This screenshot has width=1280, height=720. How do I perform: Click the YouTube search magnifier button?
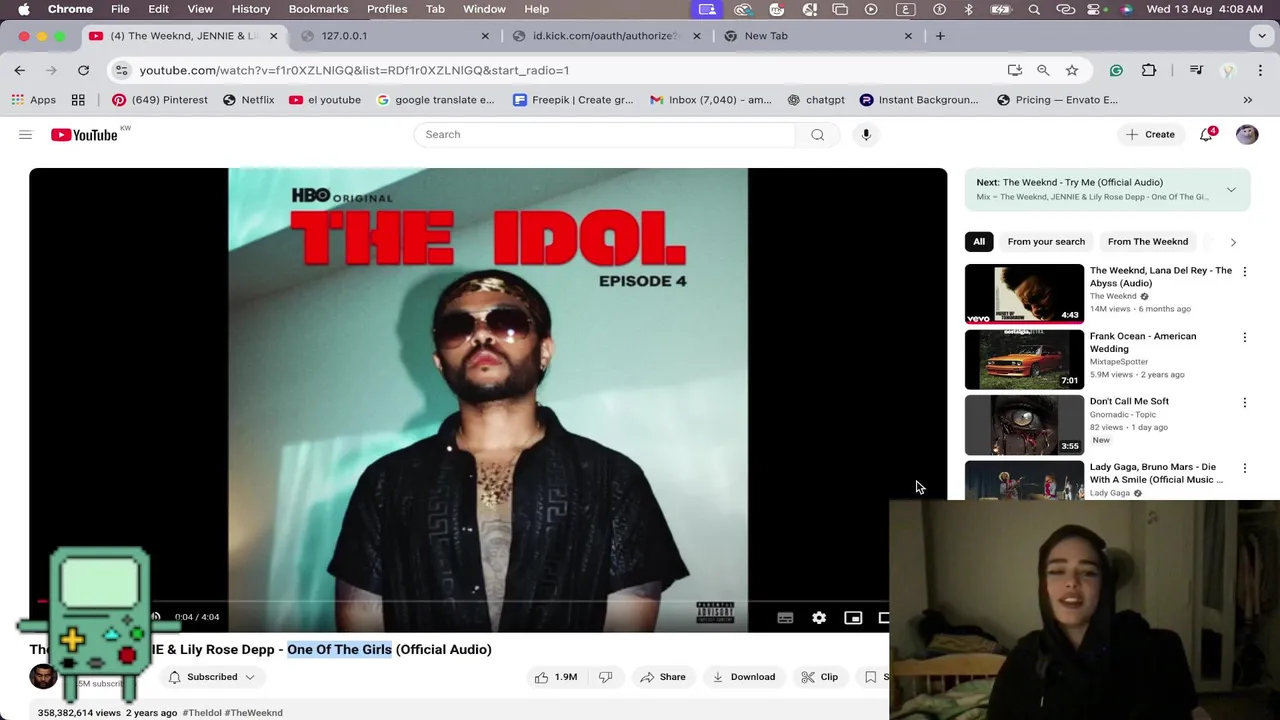coord(818,134)
